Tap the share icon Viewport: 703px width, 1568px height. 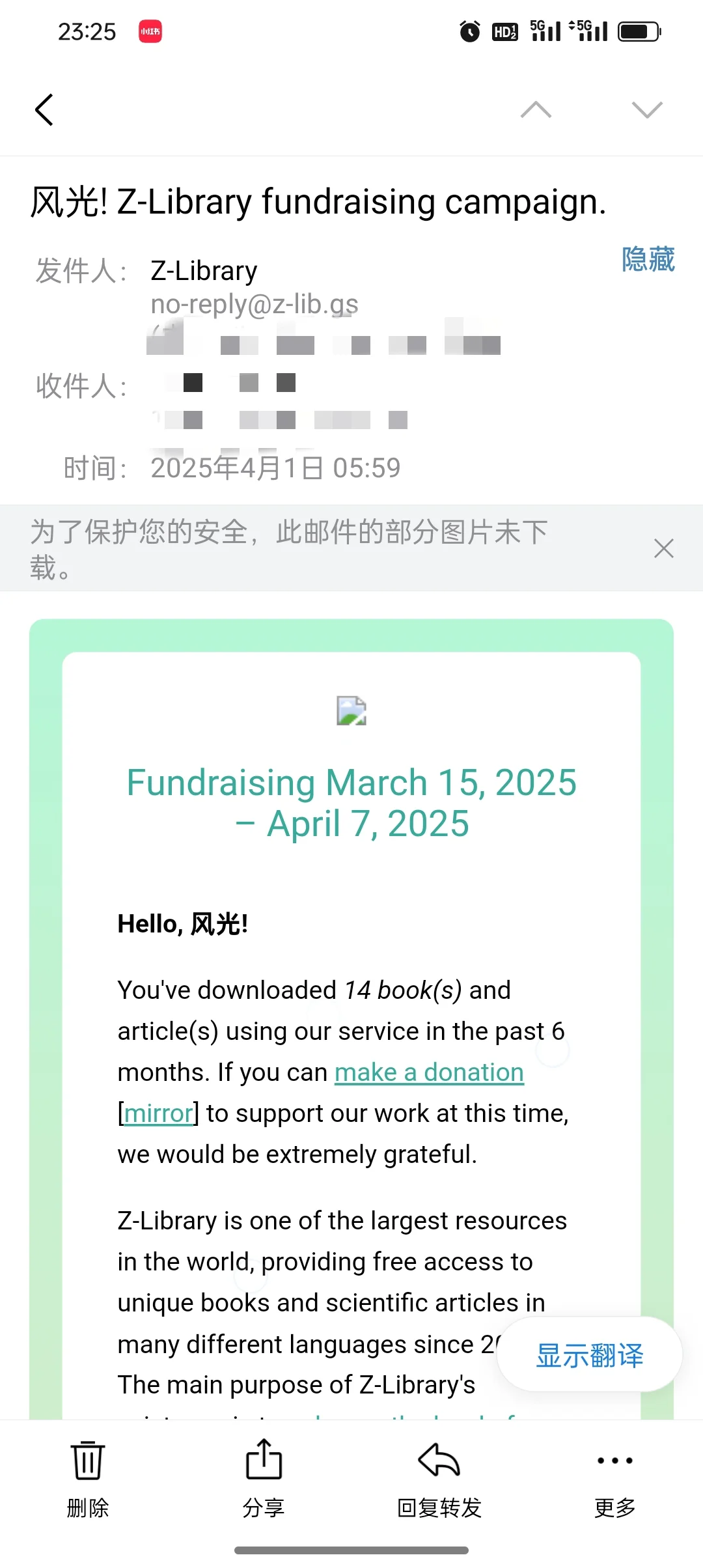pyautogui.click(x=264, y=1459)
